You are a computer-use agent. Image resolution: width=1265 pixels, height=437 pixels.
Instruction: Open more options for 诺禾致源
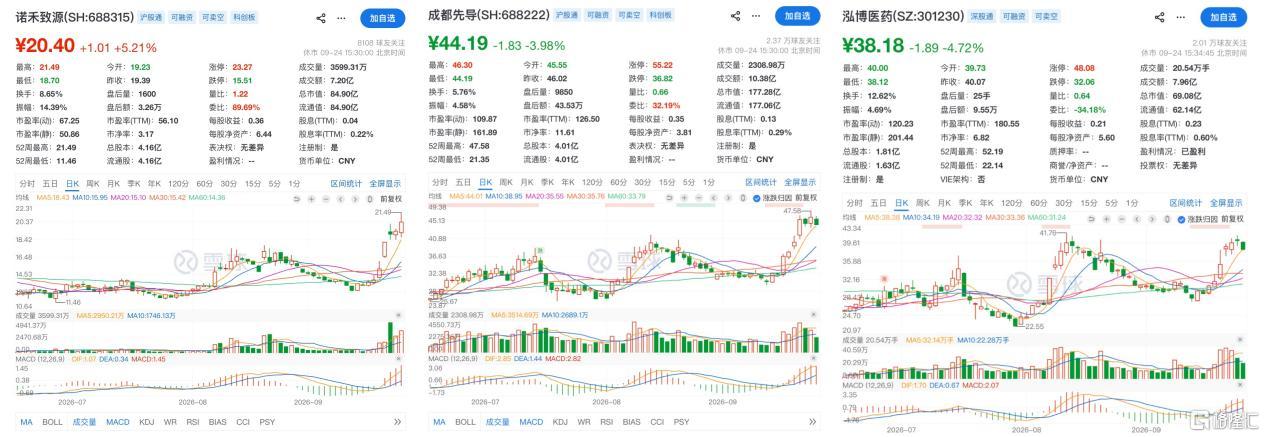click(342, 17)
